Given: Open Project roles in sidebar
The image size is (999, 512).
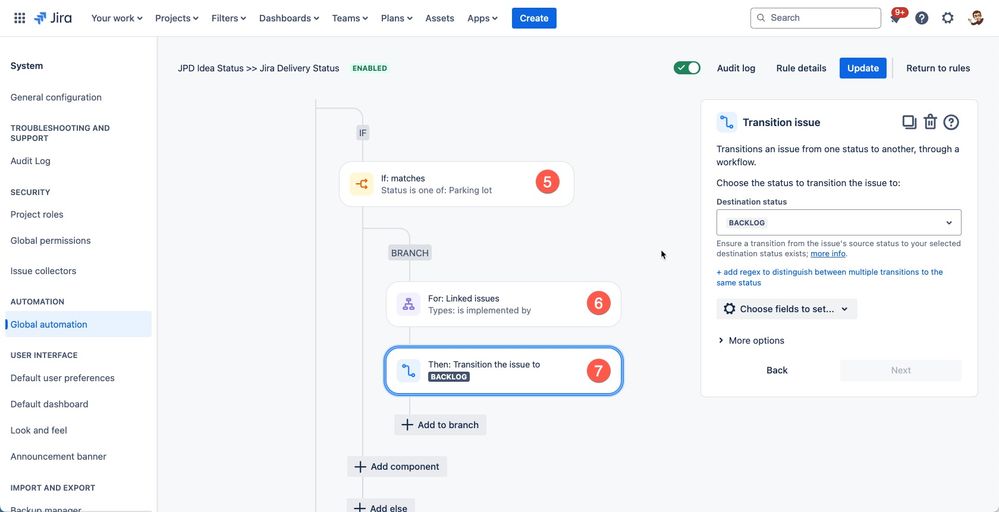Looking at the screenshot, I should point(37,215).
